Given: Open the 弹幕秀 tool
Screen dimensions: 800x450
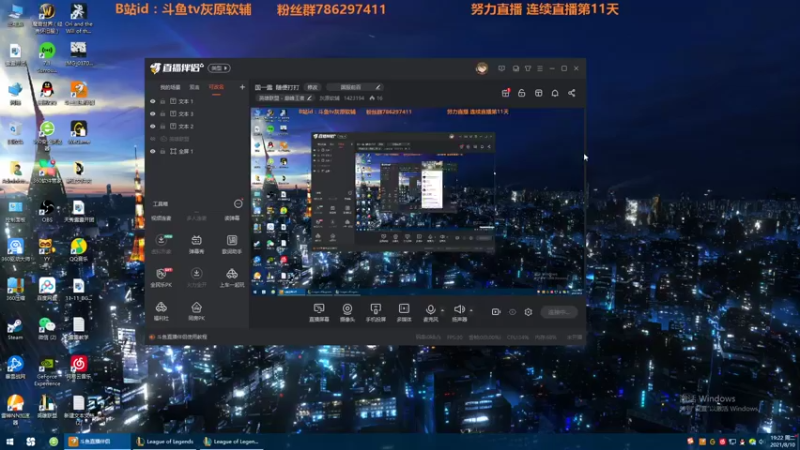Looking at the screenshot, I should tap(196, 244).
